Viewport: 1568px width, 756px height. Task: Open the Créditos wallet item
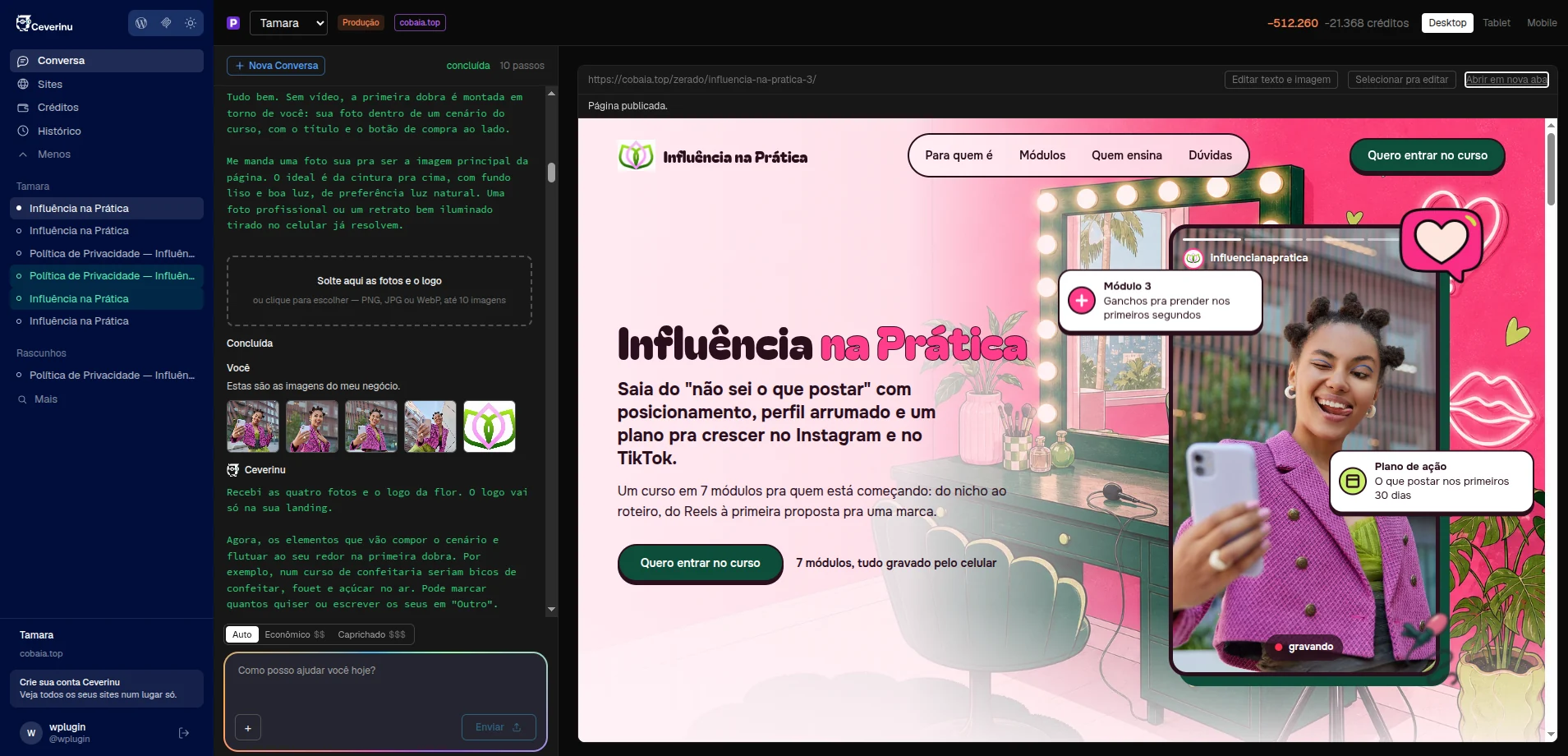[107, 108]
